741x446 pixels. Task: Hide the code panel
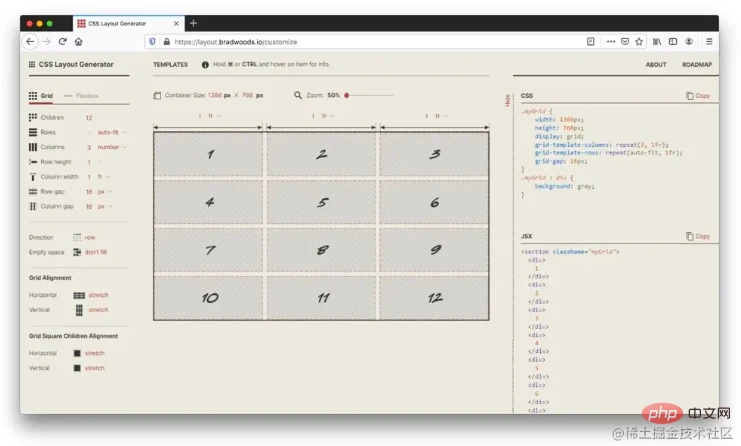507,100
